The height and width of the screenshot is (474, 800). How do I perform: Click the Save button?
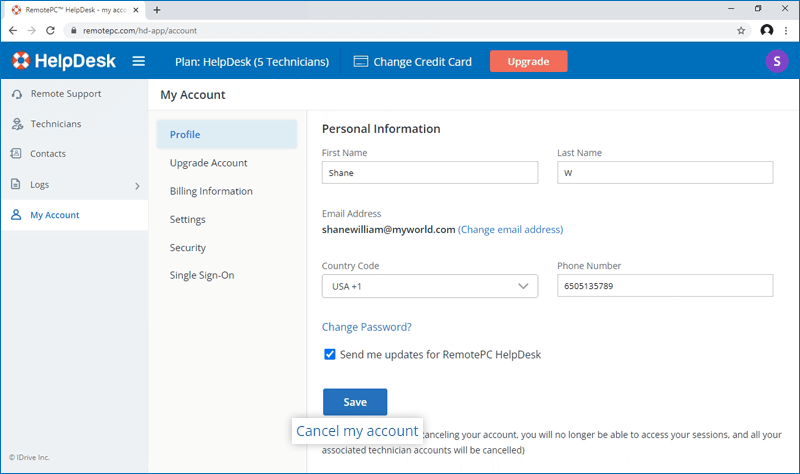[x=355, y=402]
